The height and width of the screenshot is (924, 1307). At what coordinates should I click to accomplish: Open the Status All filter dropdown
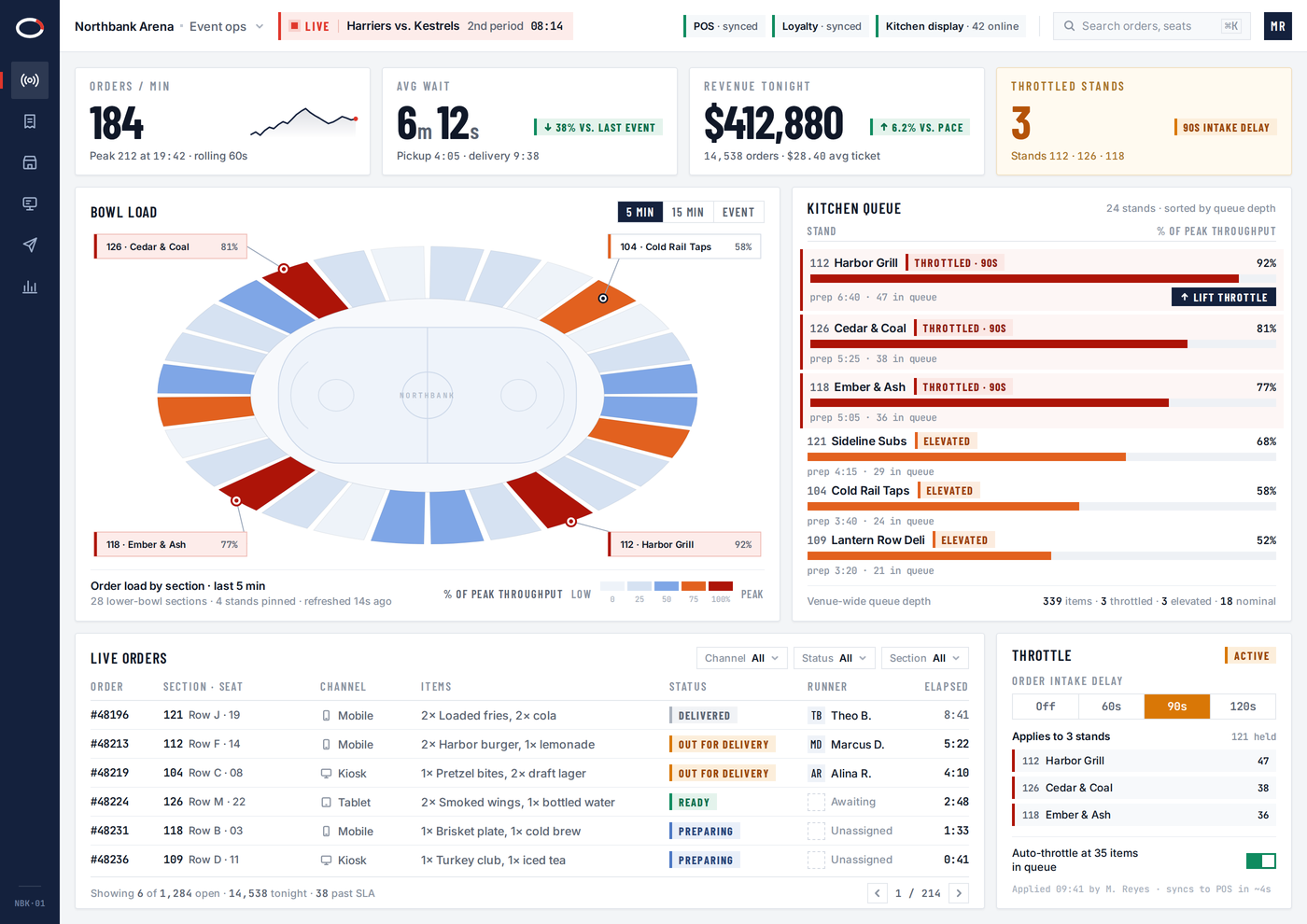coord(835,658)
